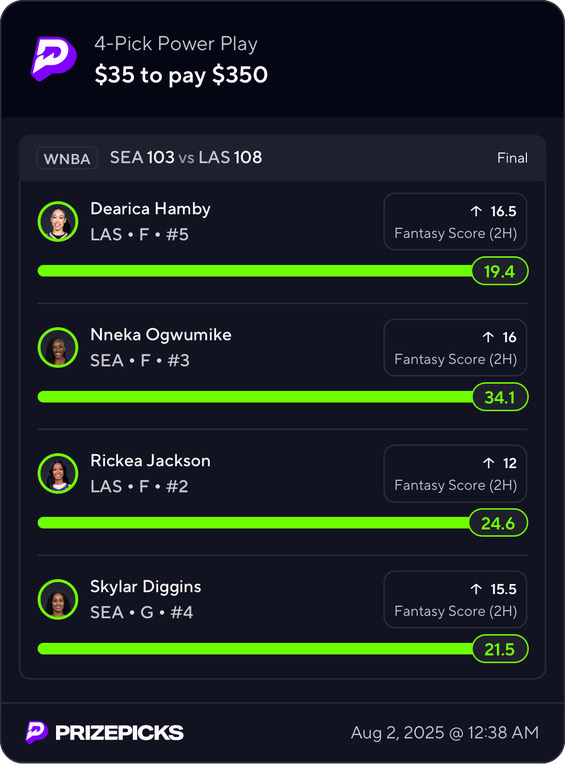565x764 pixels.
Task: Select Skylar Diggins' player photo
Action: [58, 599]
